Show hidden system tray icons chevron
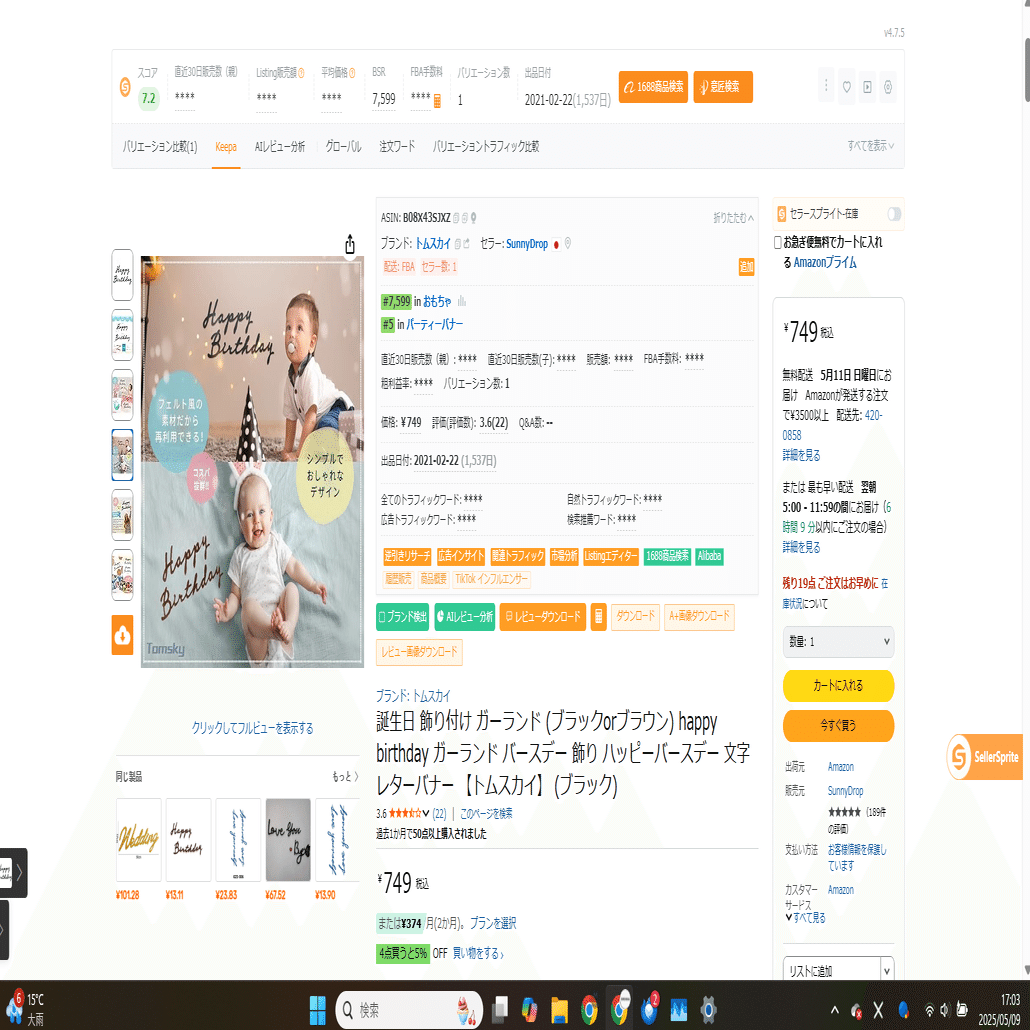This screenshot has width=1030, height=1030. point(834,1010)
